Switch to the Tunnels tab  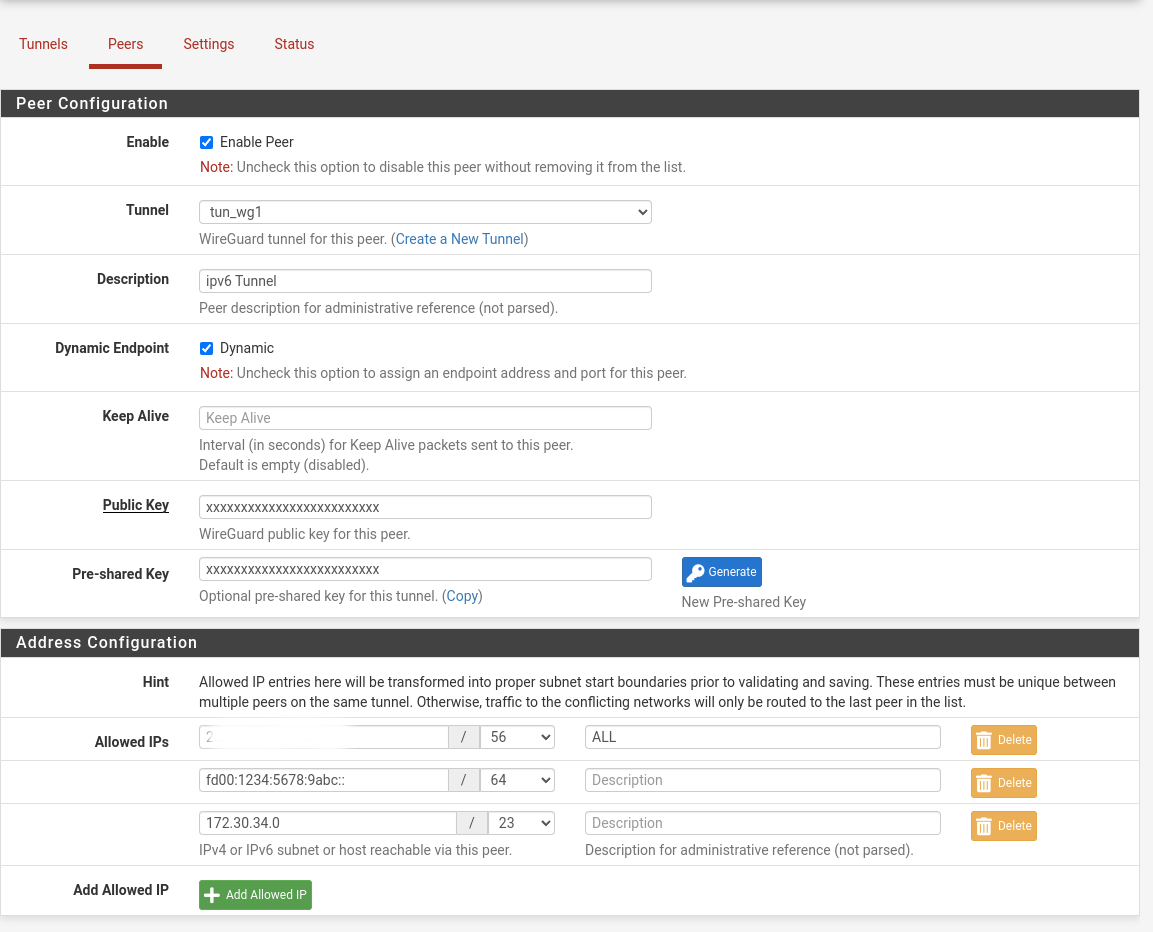[43, 44]
